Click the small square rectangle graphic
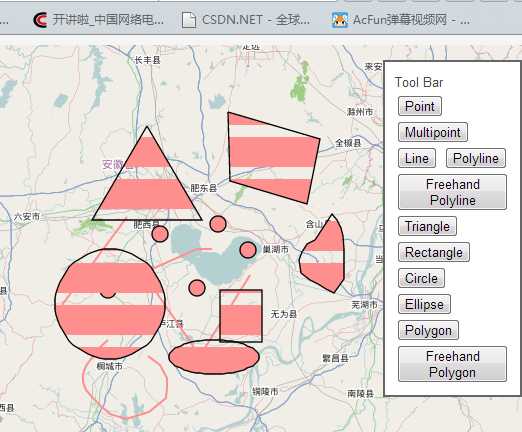 241,316
